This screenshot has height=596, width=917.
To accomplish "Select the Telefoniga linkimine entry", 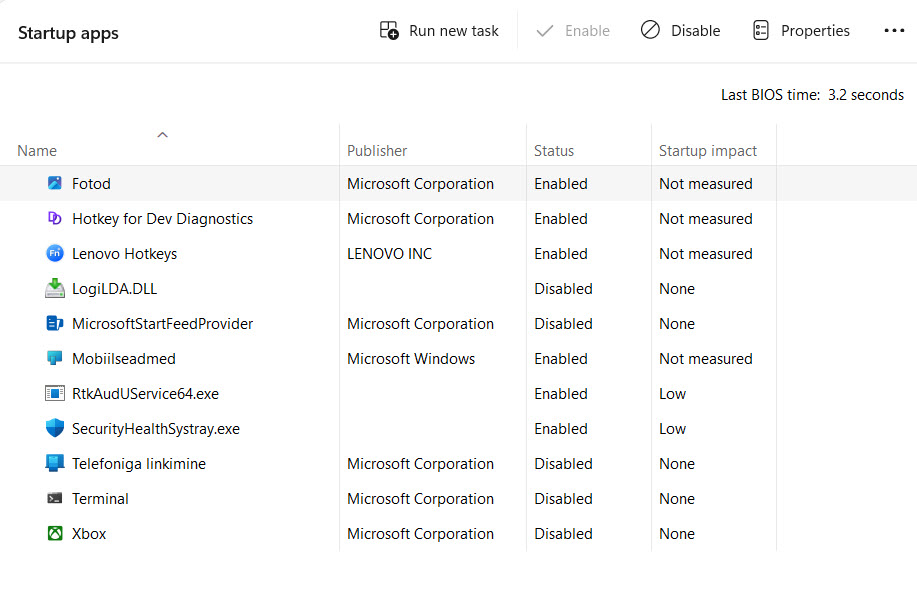I will point(139,464).
